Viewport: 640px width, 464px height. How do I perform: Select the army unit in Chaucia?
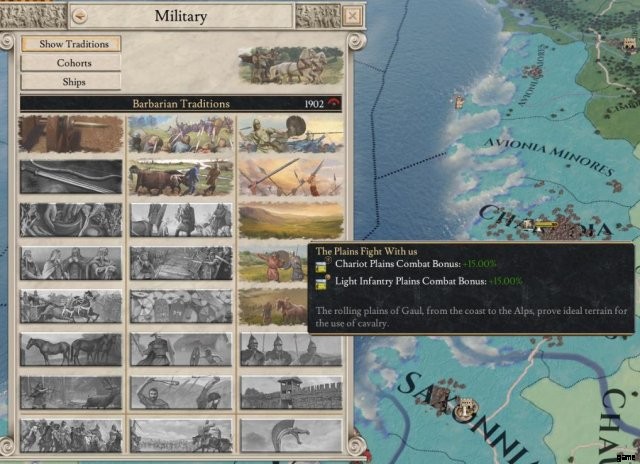tap(542, 225)
